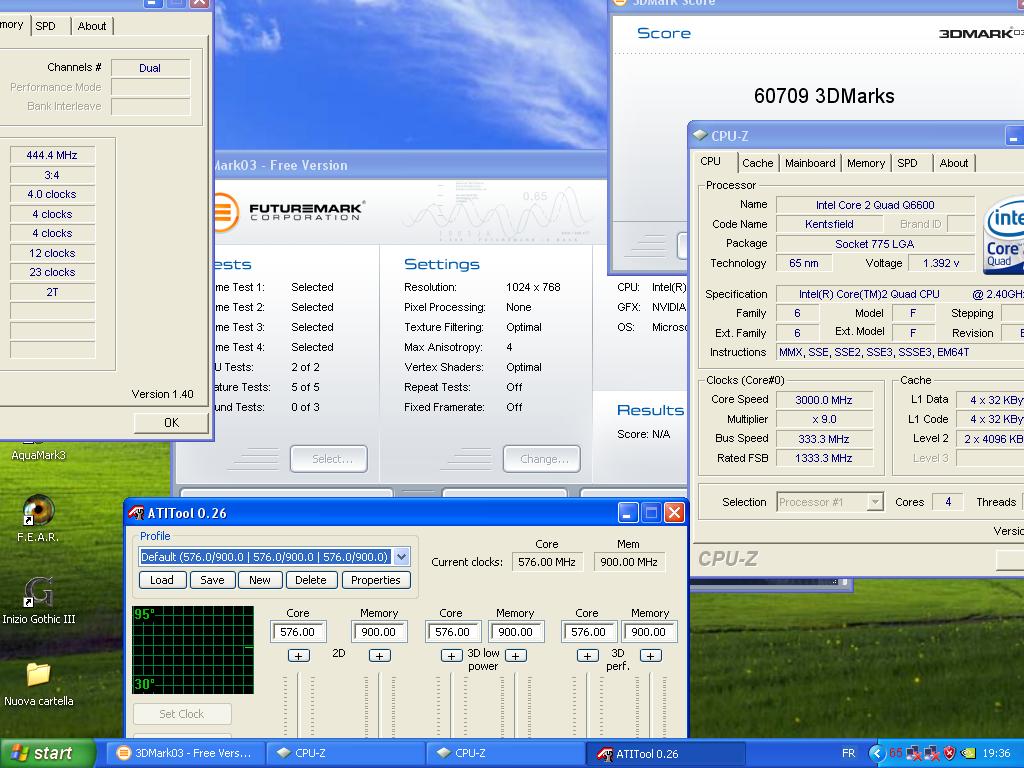Click the New profile button
Screen dimensions: 1024x768
(x=260, y=580)
